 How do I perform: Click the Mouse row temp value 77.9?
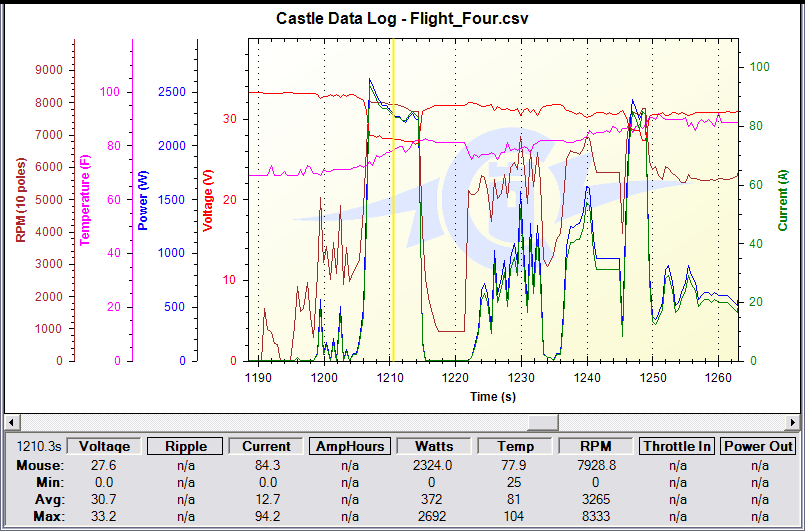[x=514, y=465]
